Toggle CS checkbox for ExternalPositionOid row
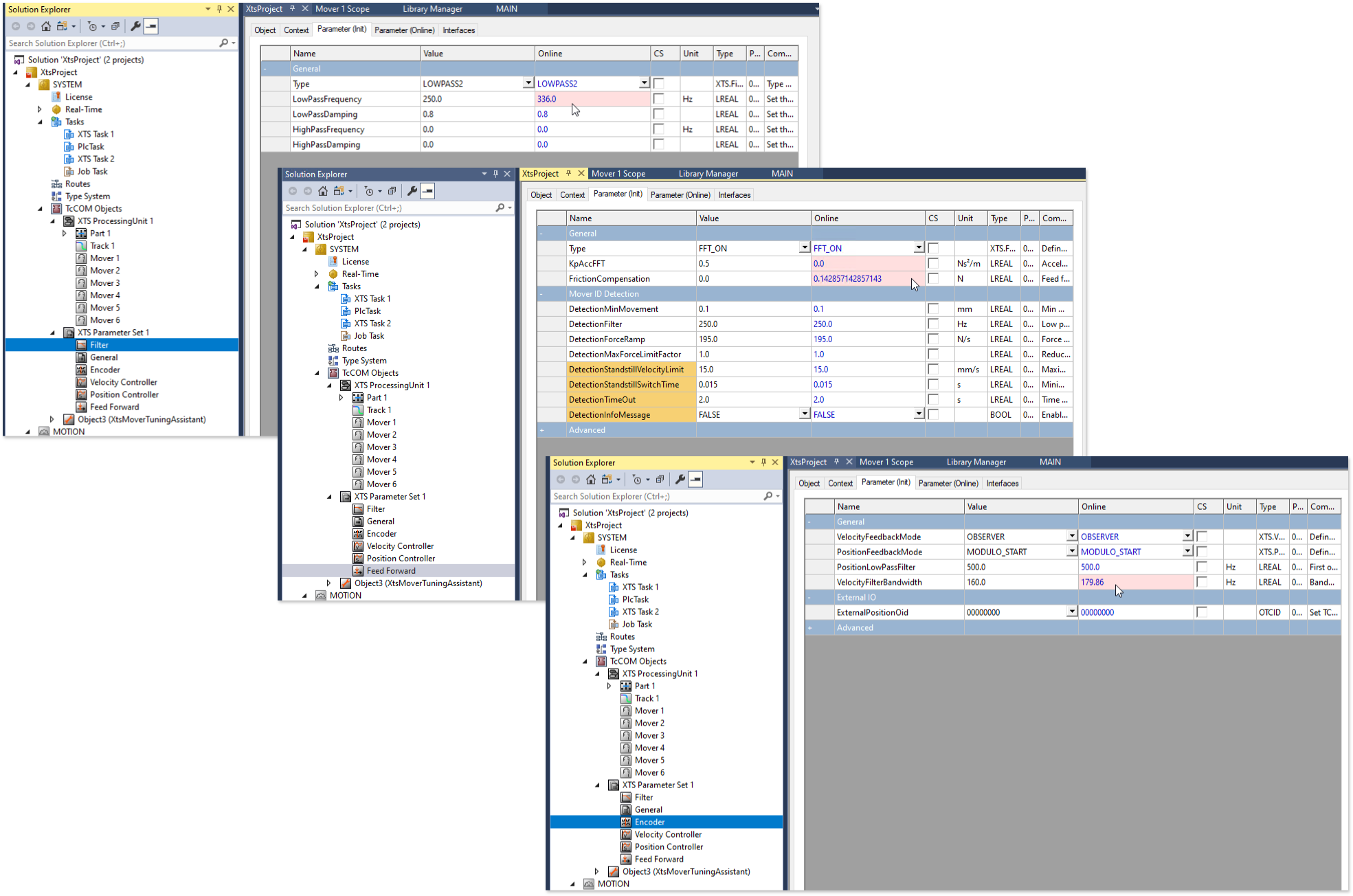Viewport: 1353px width, 896px height. coord(1202,612)
